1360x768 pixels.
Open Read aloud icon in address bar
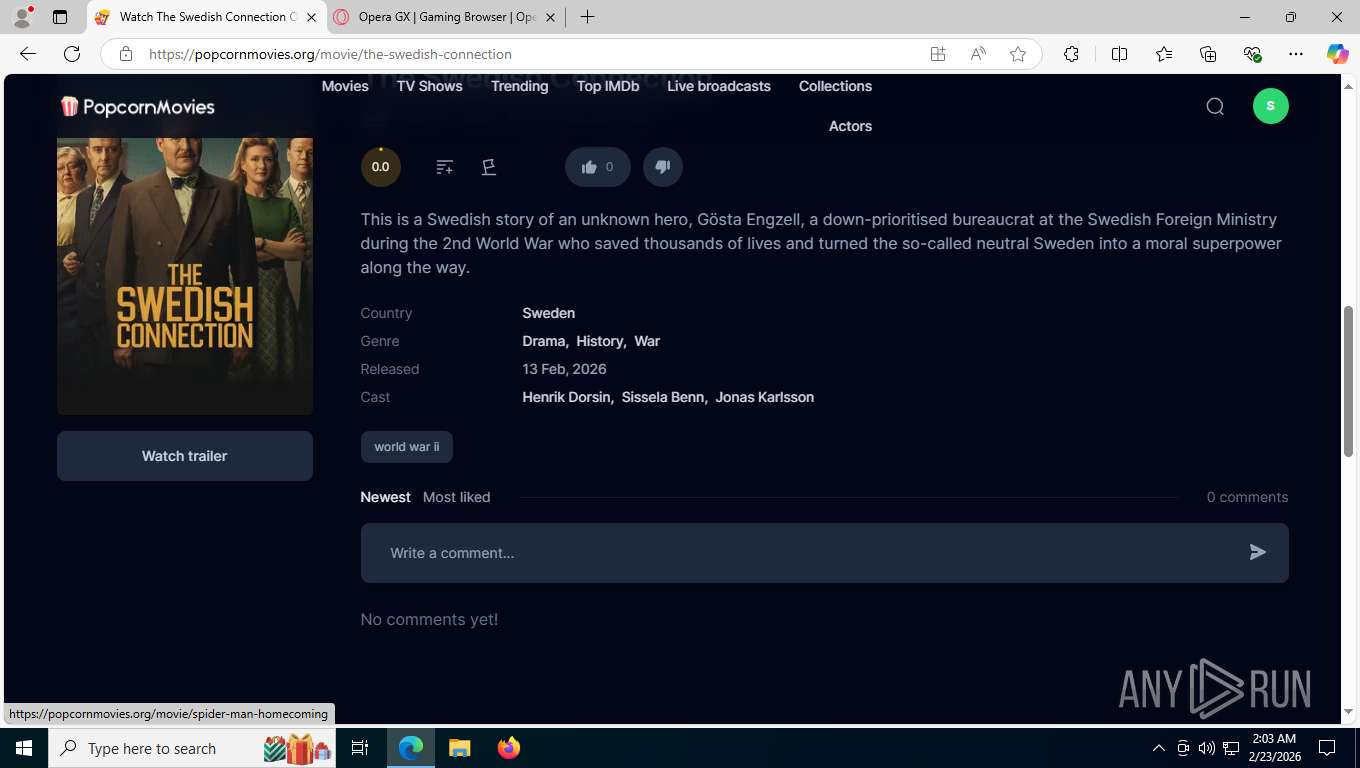pyautogui.click(x=978, y=54)
